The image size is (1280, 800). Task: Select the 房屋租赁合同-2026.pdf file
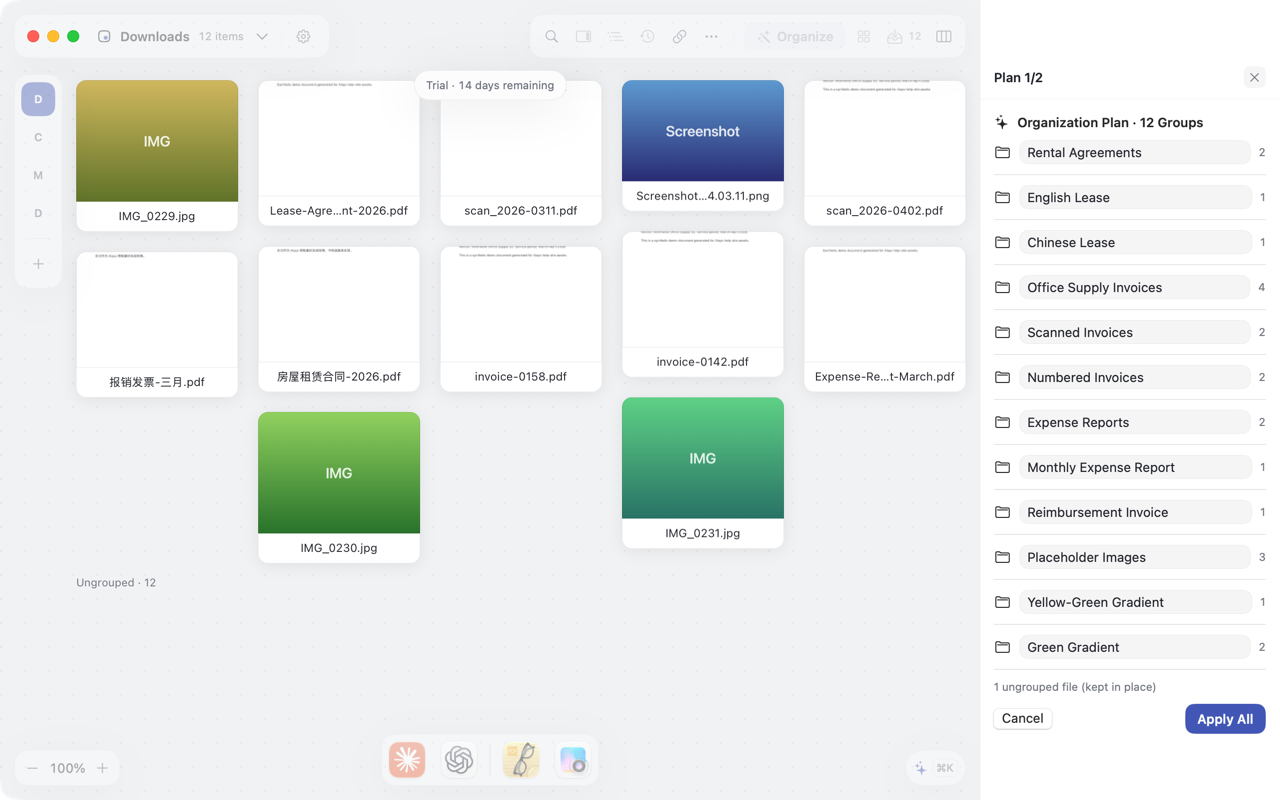(x=339, y=319)
